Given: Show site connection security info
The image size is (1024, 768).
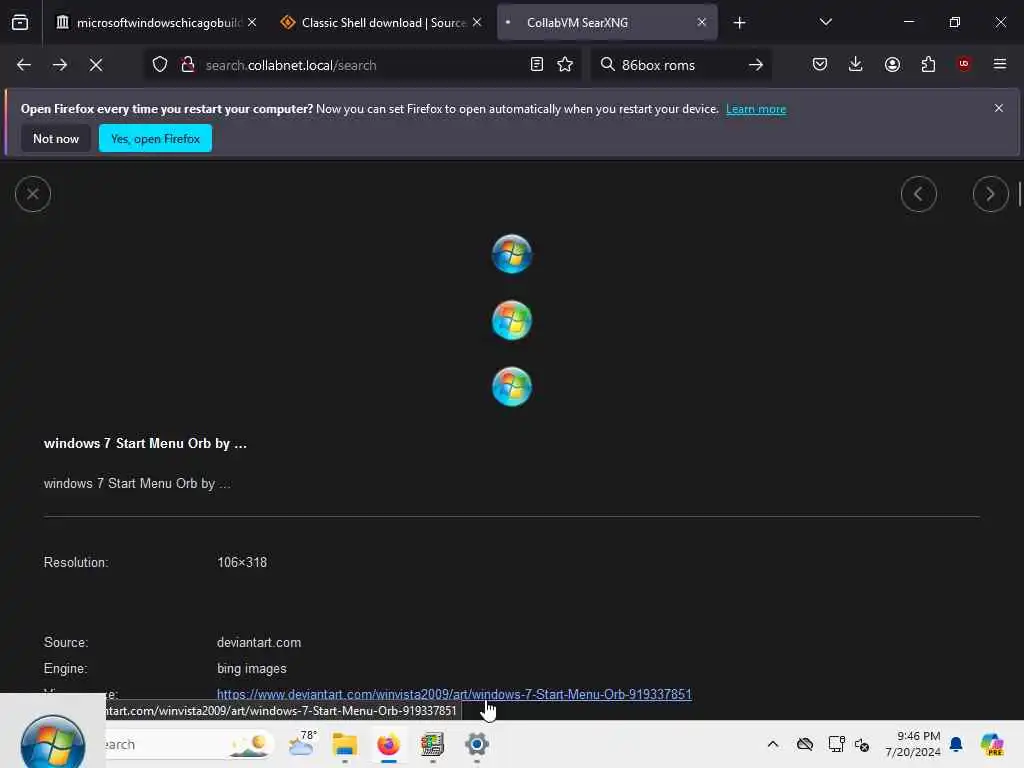Looking at the screenshot, I should [188, 65].
